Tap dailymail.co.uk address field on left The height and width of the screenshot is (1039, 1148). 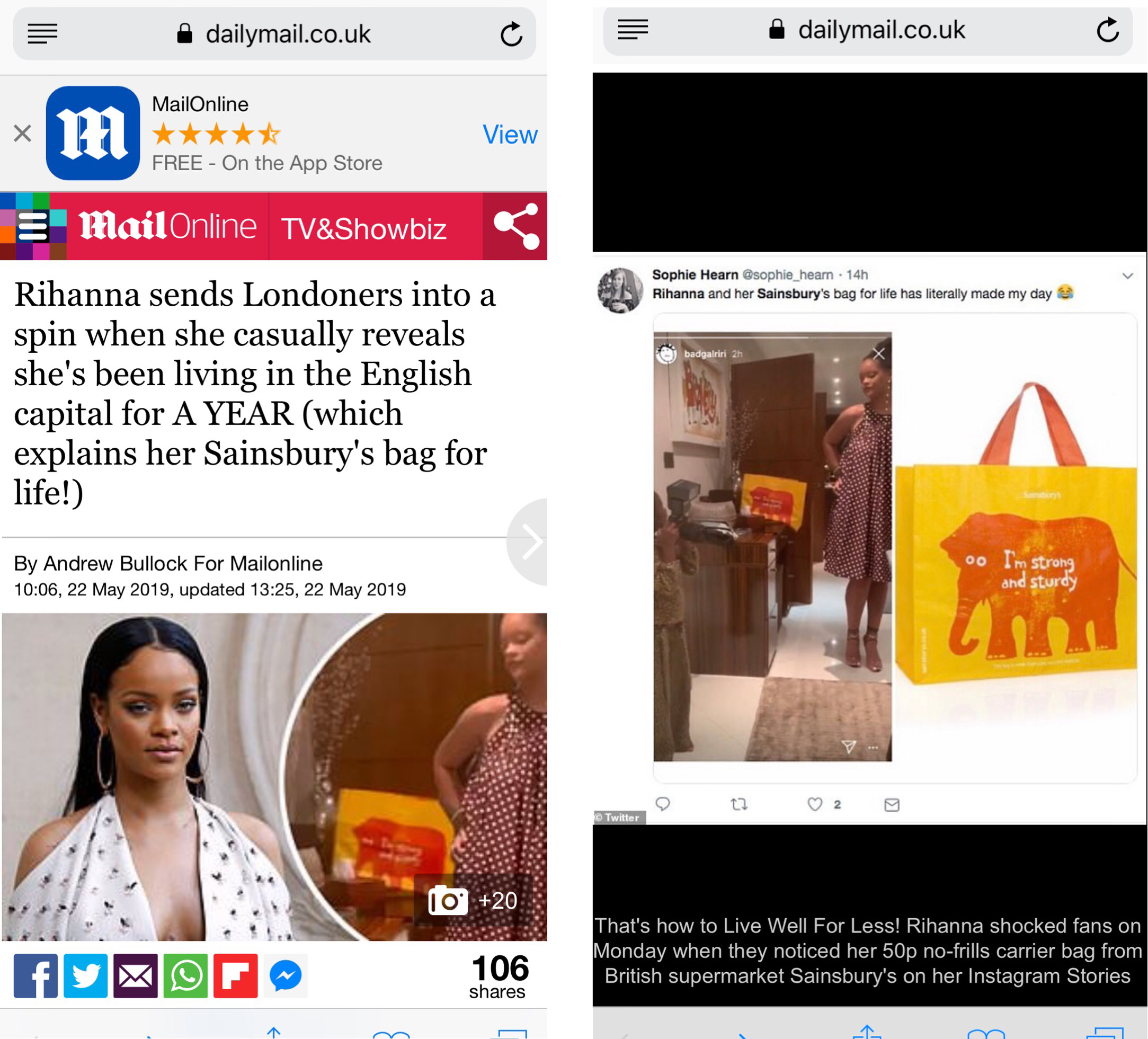(274, 33)
